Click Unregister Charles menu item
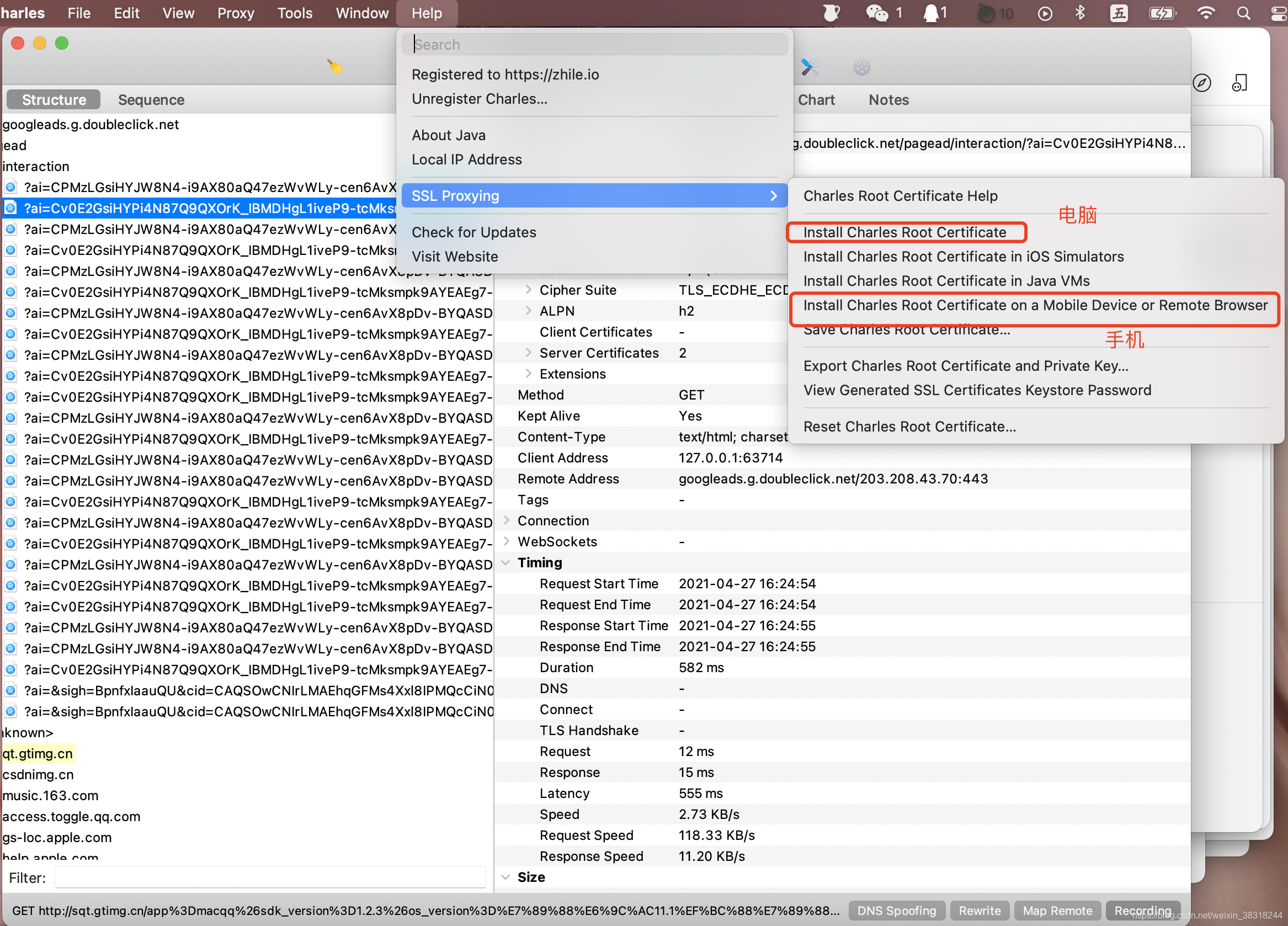 click(x=480, y=99)
